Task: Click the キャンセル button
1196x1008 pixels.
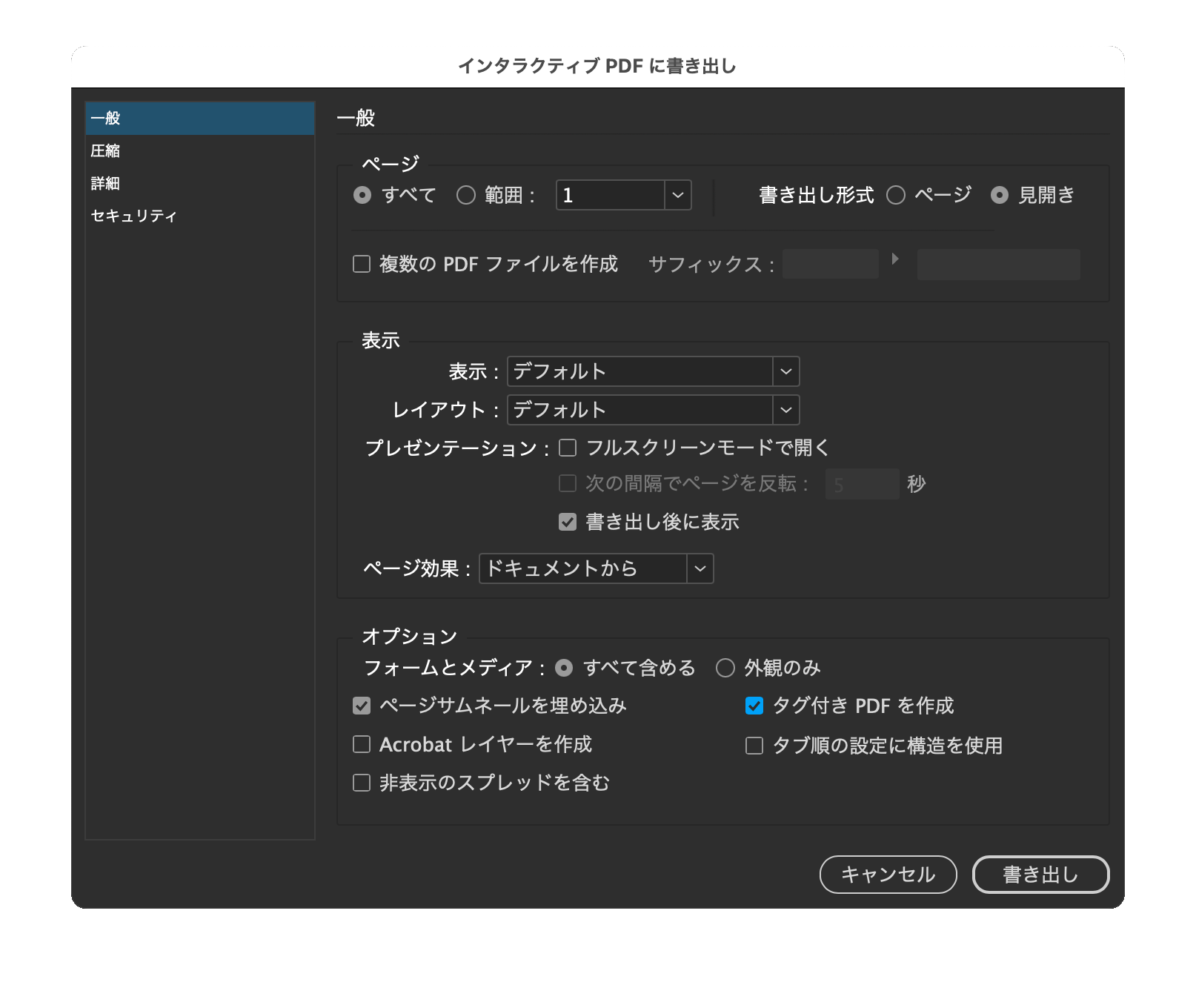Action: click(888, 875)
